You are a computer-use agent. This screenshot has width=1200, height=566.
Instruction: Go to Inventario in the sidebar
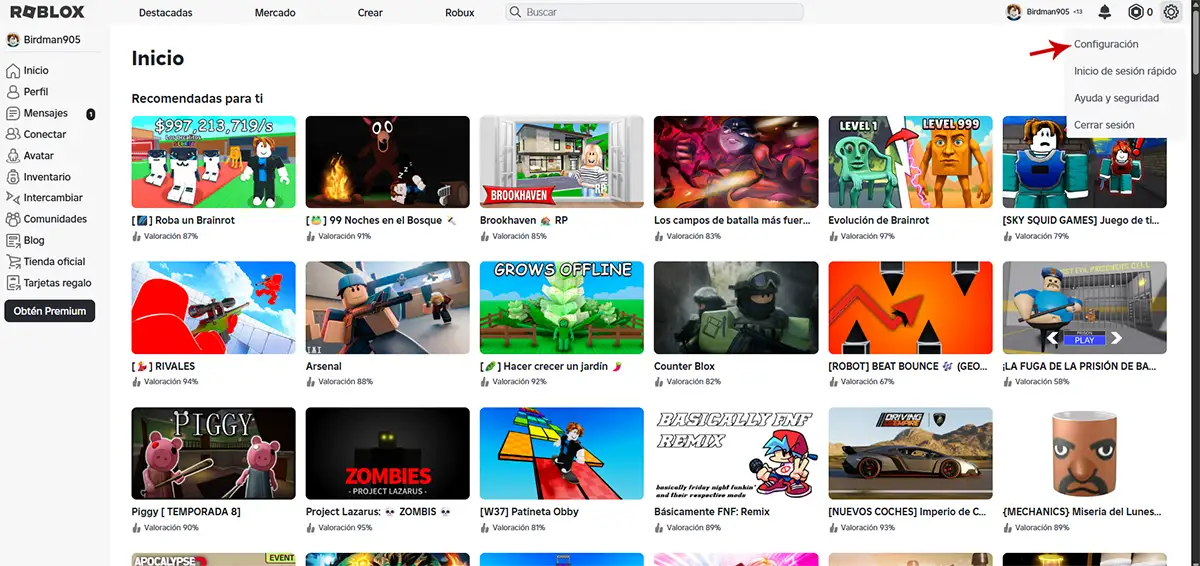47,177
